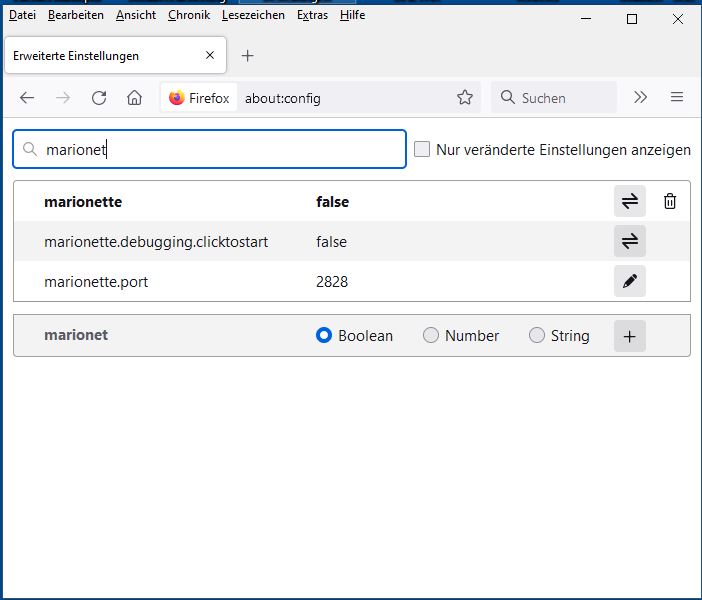Expand the toolbar overflow chevron
The width and height of the screenshot is (702, 600).
click(x=641, y=97)
